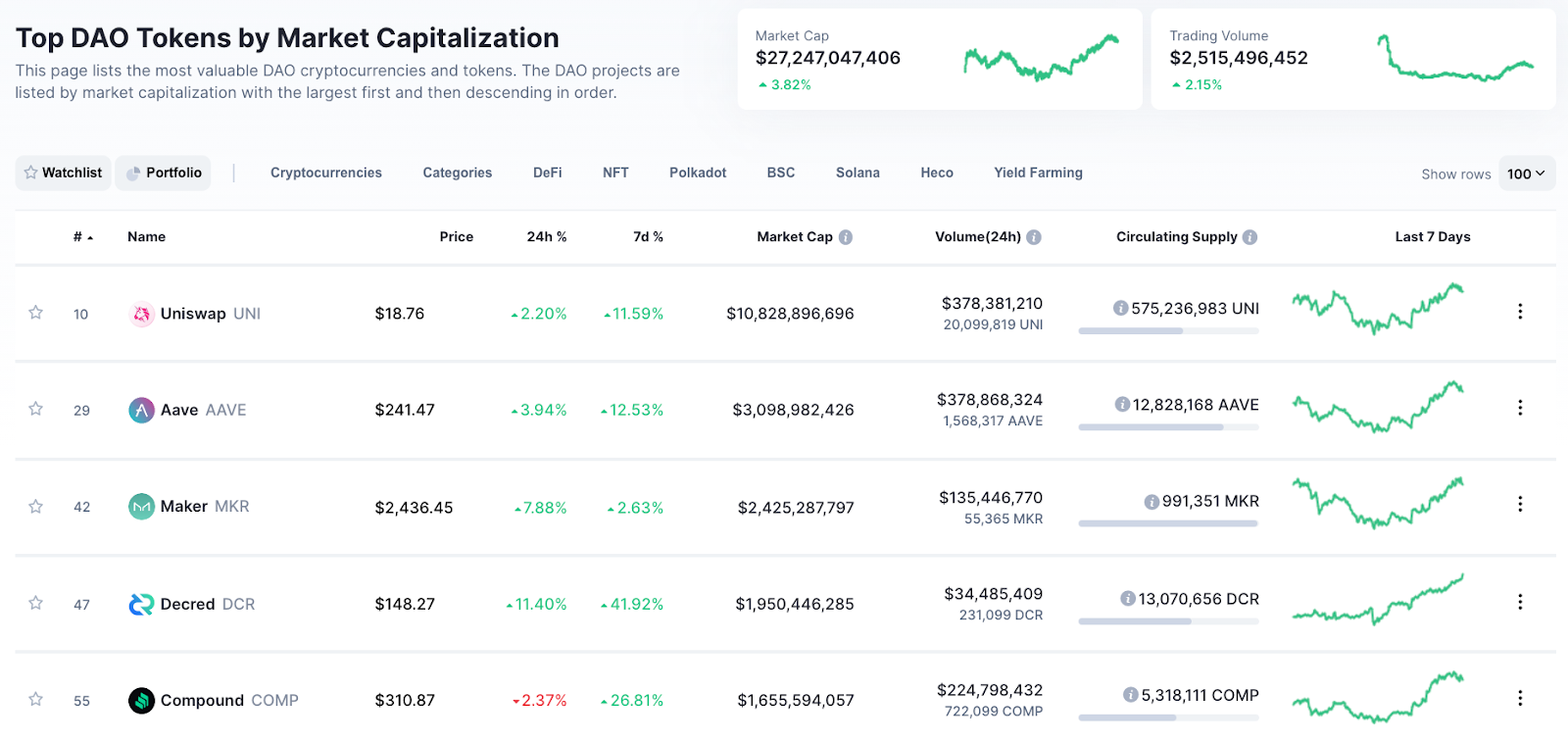The width and height of the screenshot is (1568, 743).
Task: Star Aave to add to watchlist
Action: pos(35,409)
